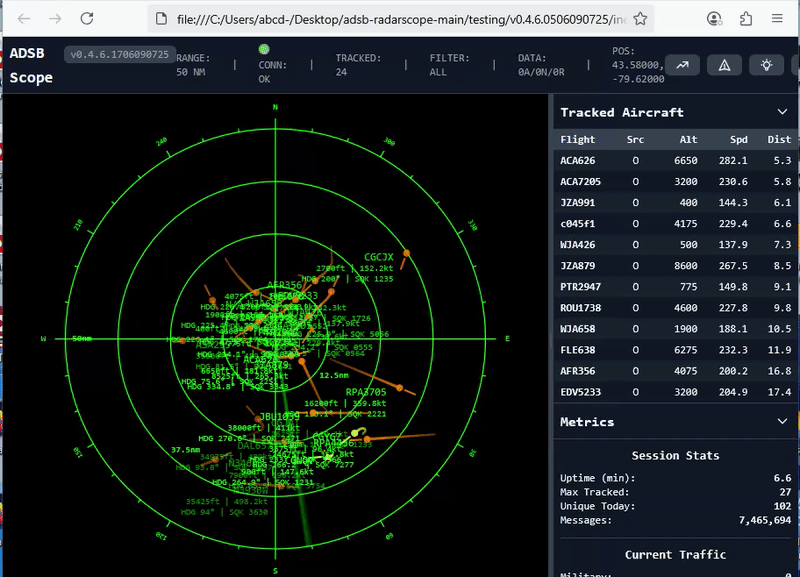Click the 37.5nm range ring label
Image resolution: width=800 pixels, height=577 pixels.
click(185, 449)
